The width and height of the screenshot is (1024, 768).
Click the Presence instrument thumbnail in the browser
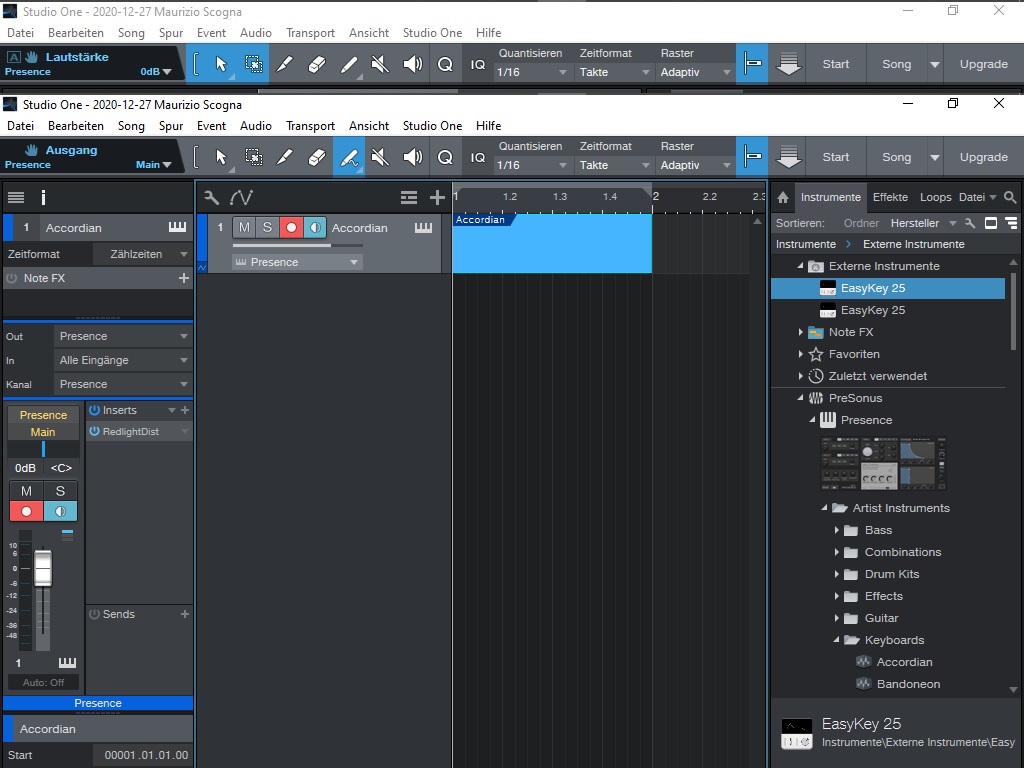[883, 464]
